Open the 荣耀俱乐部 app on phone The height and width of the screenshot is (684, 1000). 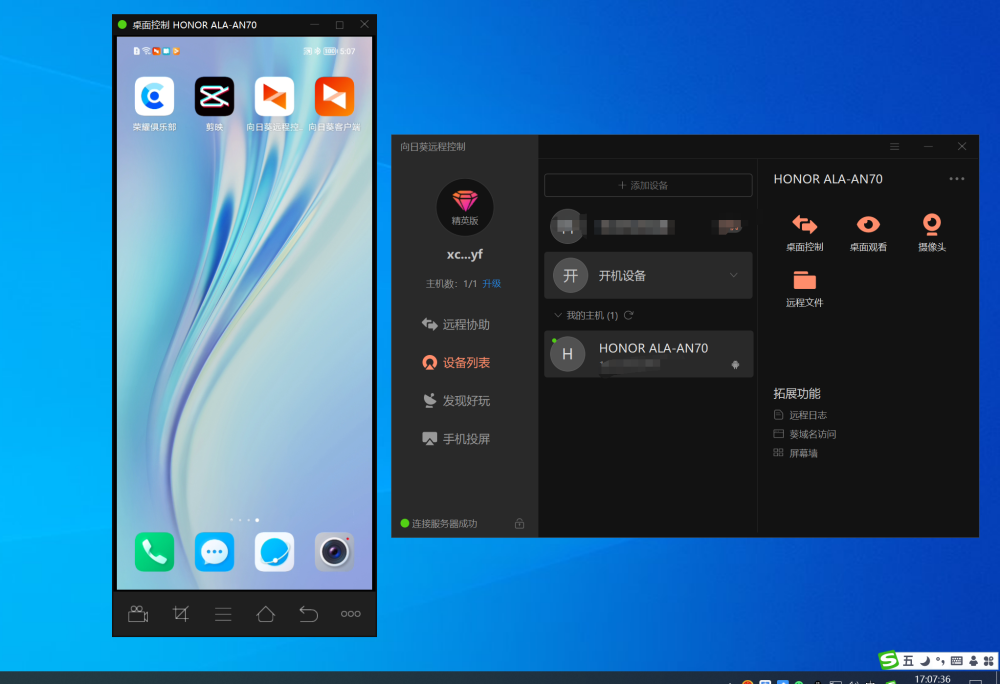[154, 96]
